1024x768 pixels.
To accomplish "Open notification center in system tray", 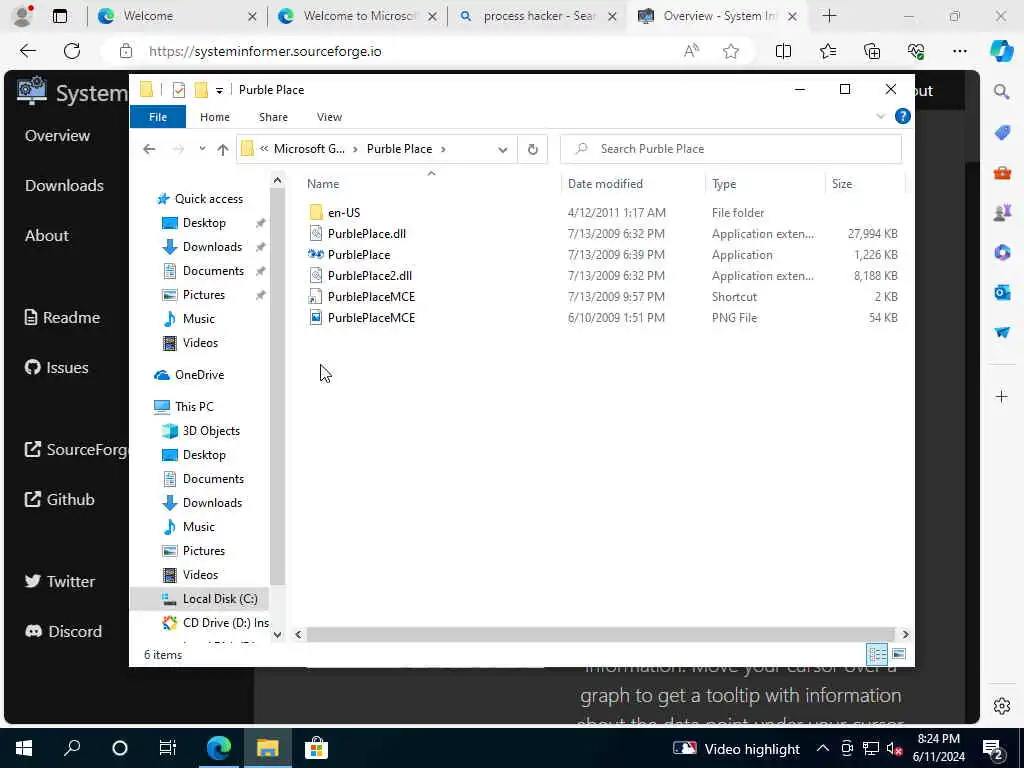I will tap(993, 748).
